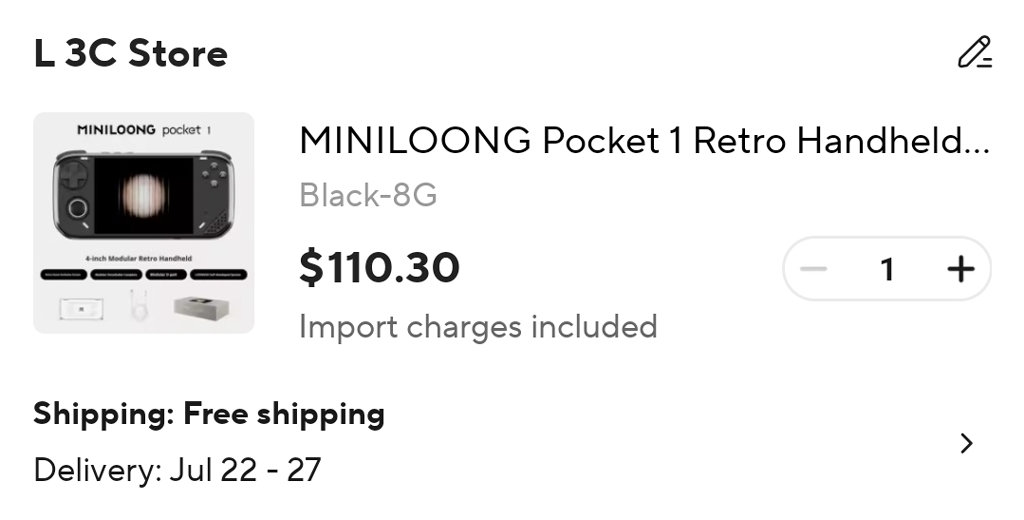Tap the glowing orb on console screen
1024x520 pixels.
coord(143,195)
